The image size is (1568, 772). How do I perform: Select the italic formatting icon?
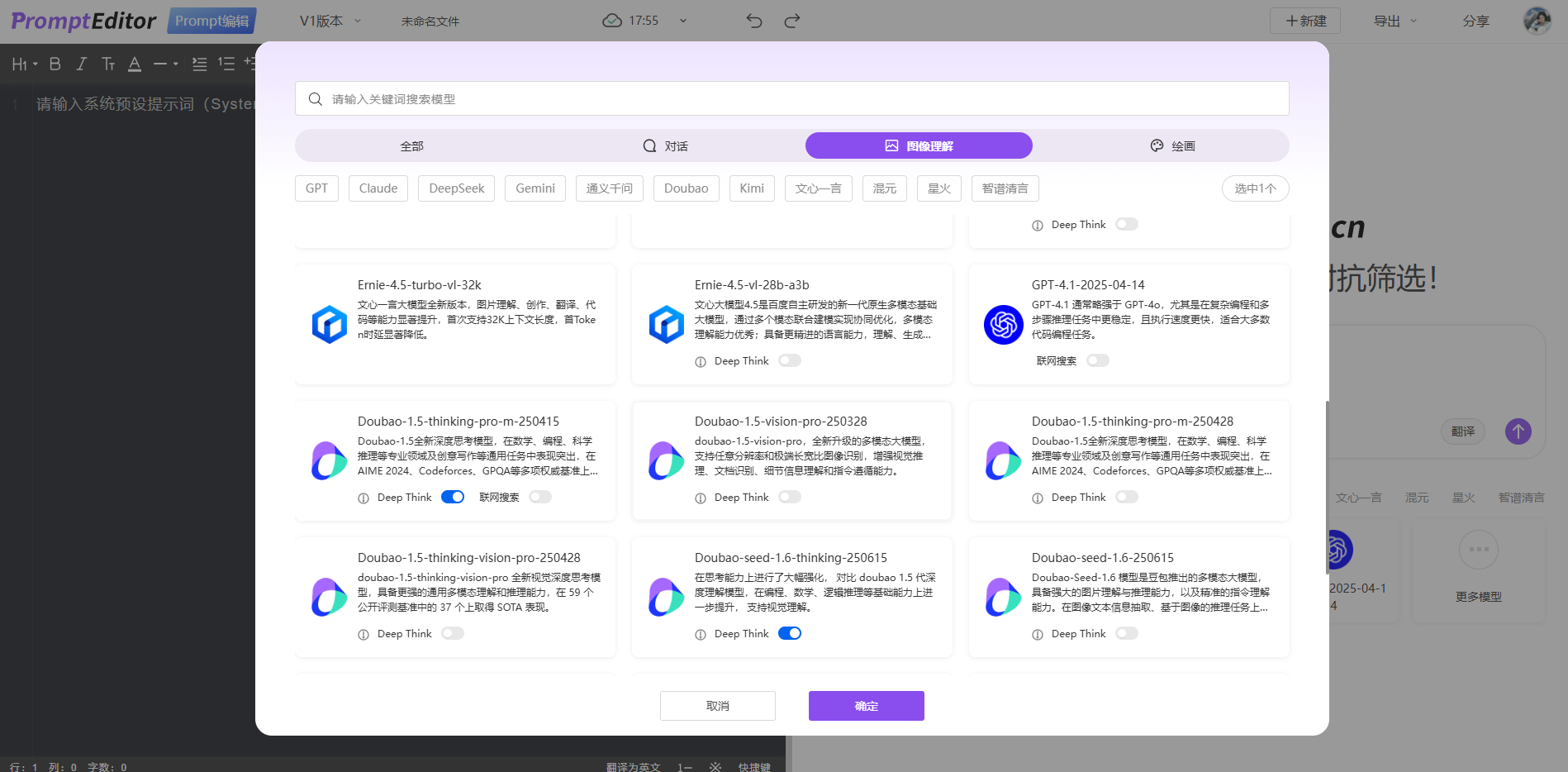81,64
